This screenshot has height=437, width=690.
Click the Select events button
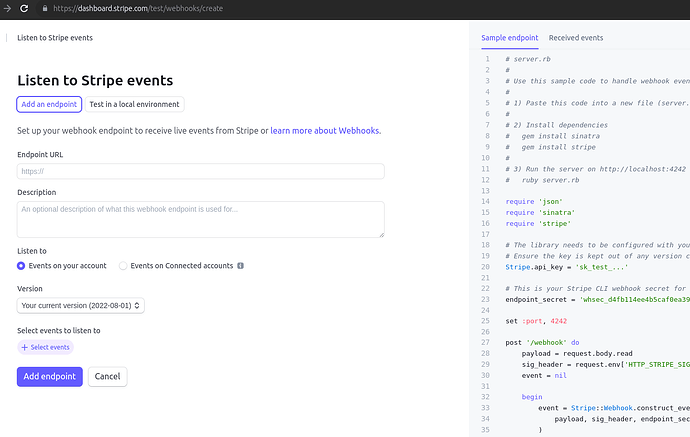[x=45, y=347]
